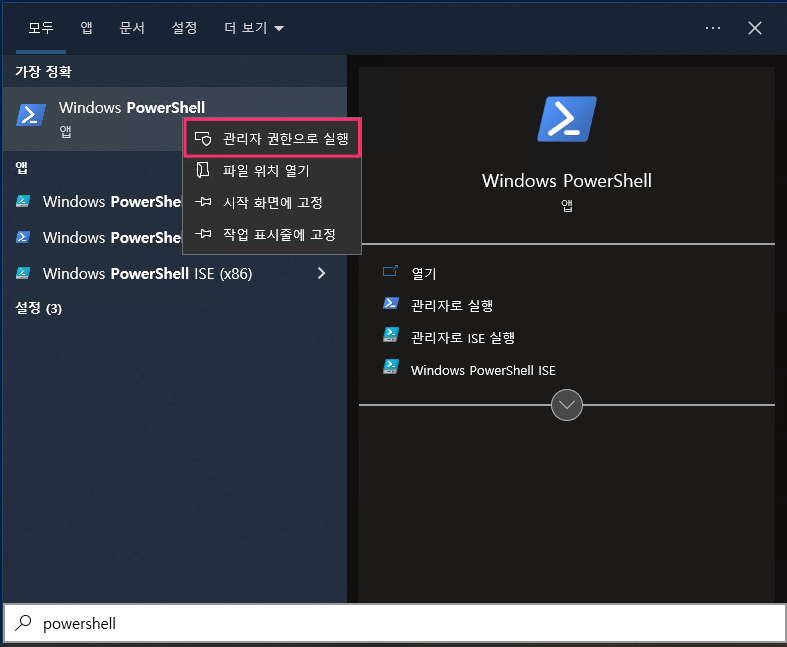Select 관리자 권한으로 실행 from context menu
The height and width of the screenshot is (647, 787).
coord(272,139)
